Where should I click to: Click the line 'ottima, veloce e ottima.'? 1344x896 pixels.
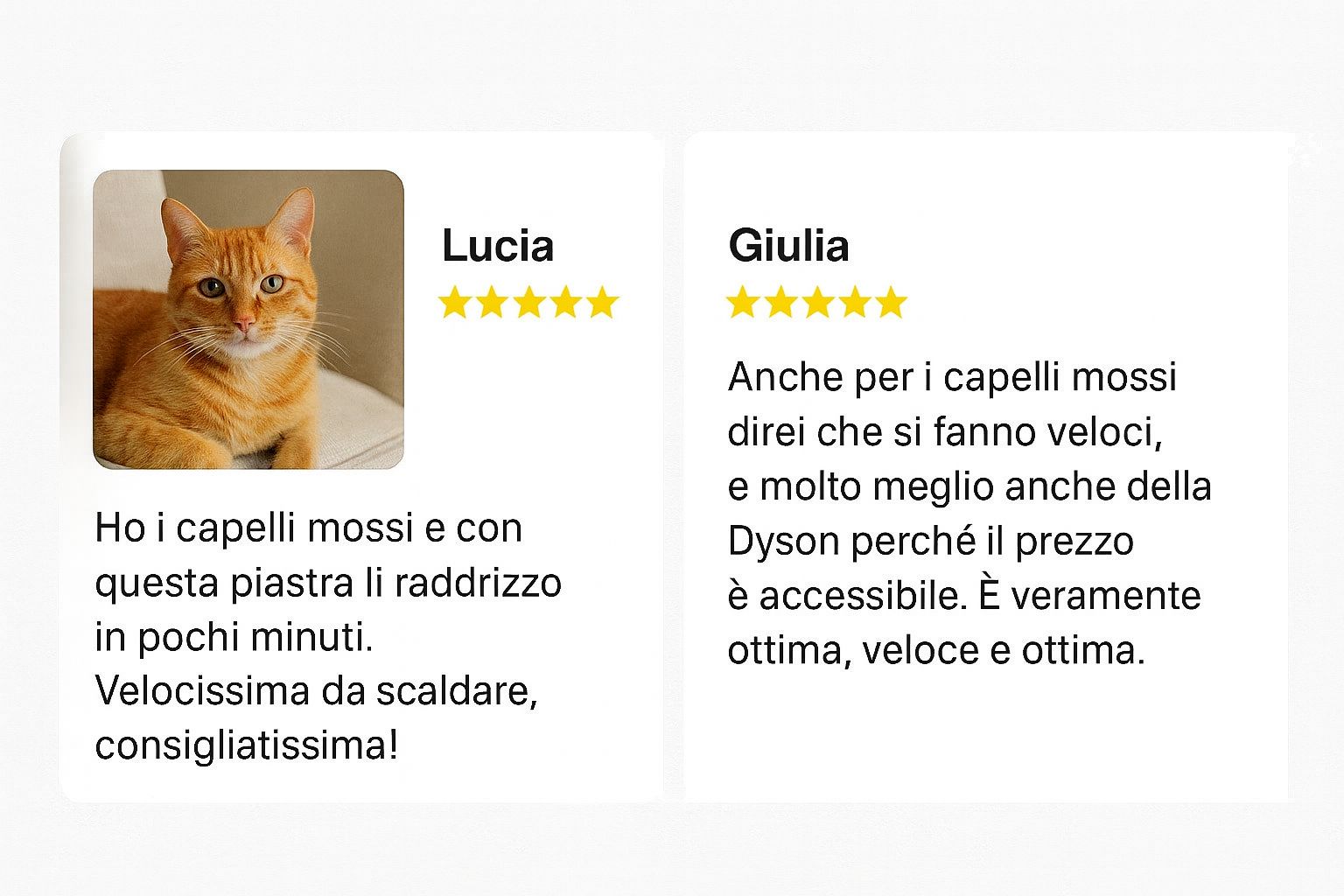(x=936, y=650)
